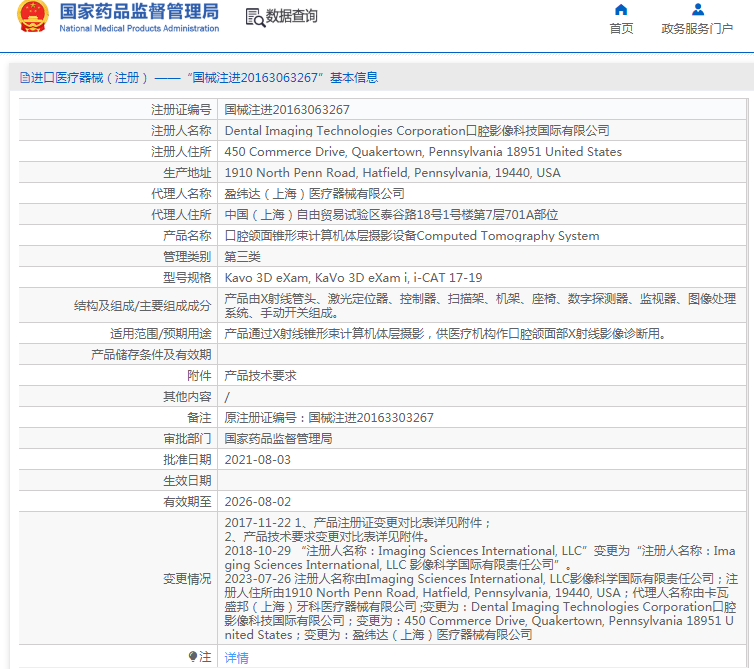Viewport: 754px width, 669px height.
Task: Click the 政务服务门户 user icon
Action: coord(698,10)
